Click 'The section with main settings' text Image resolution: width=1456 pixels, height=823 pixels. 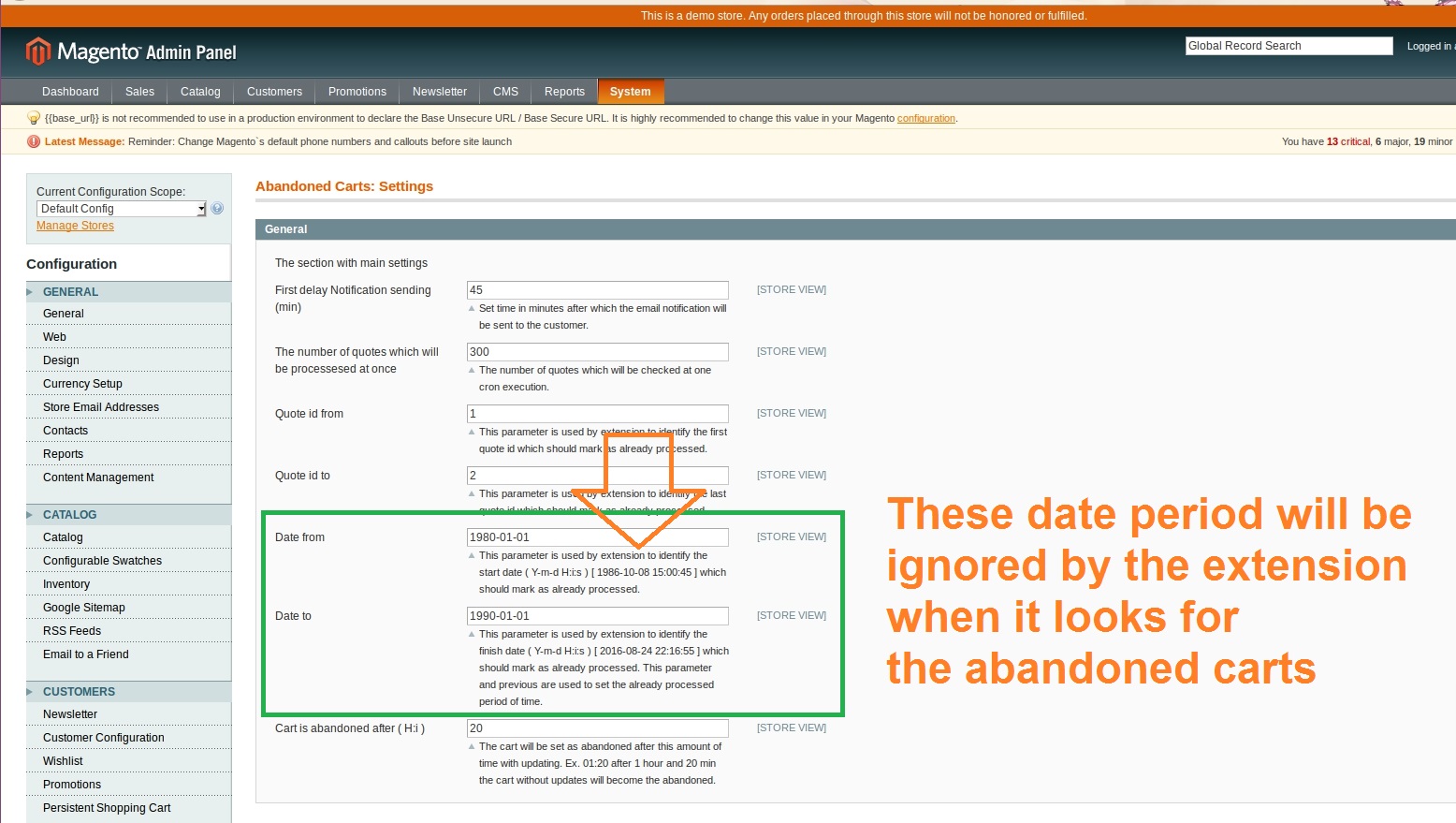(351, 263)
